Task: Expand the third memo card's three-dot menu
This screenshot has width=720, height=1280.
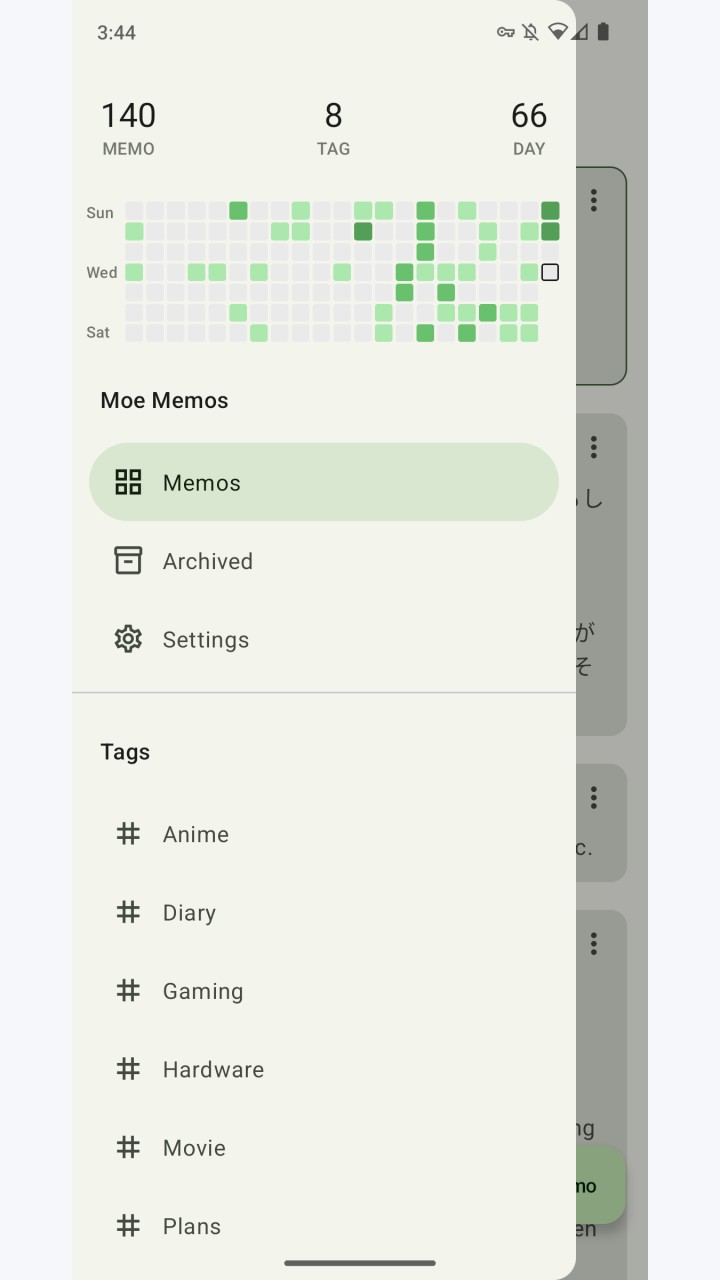Action: click(594, 797)
